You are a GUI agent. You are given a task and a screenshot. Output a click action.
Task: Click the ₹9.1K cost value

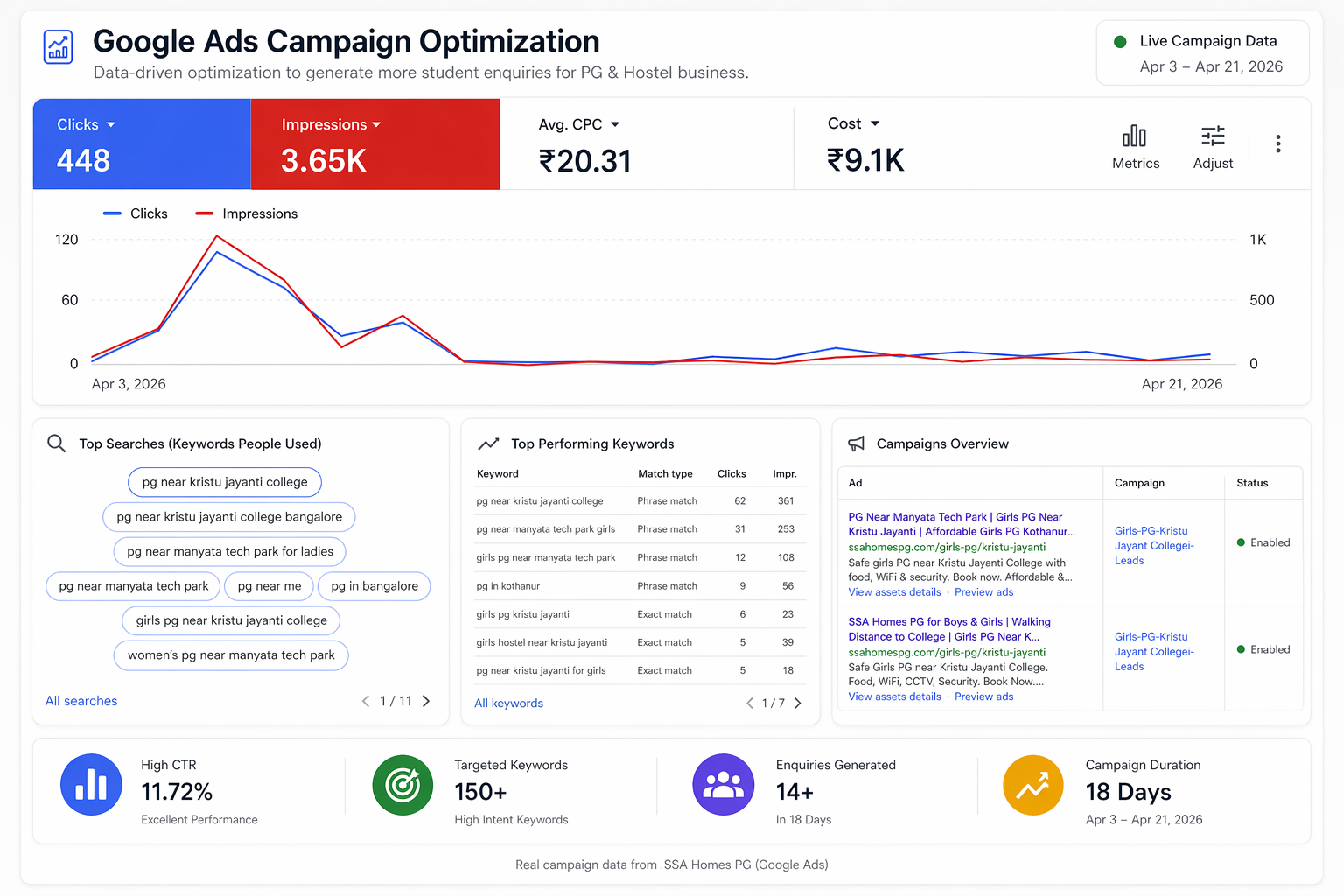tap(866, 160)
